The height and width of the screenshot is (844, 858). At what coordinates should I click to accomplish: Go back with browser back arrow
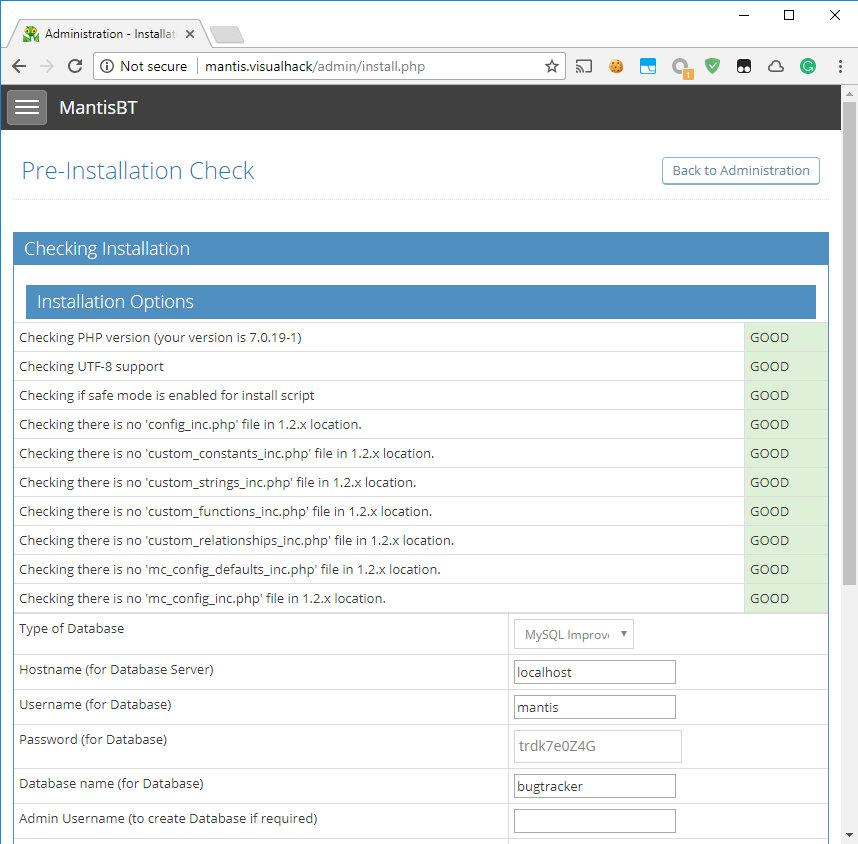(x=19, y=66)
